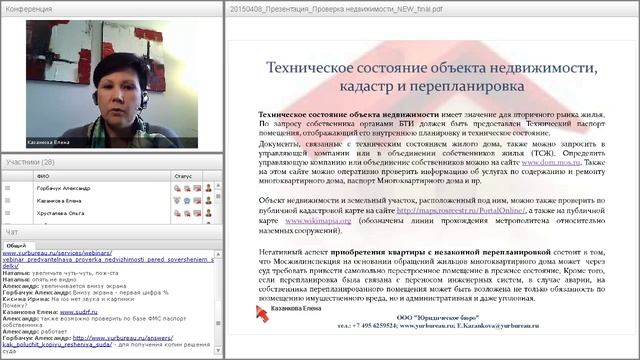Viewport: 640px width, 360px height.
Task: Click chat message 'увеличивается внизу экрана'
Action: point(83,286)
